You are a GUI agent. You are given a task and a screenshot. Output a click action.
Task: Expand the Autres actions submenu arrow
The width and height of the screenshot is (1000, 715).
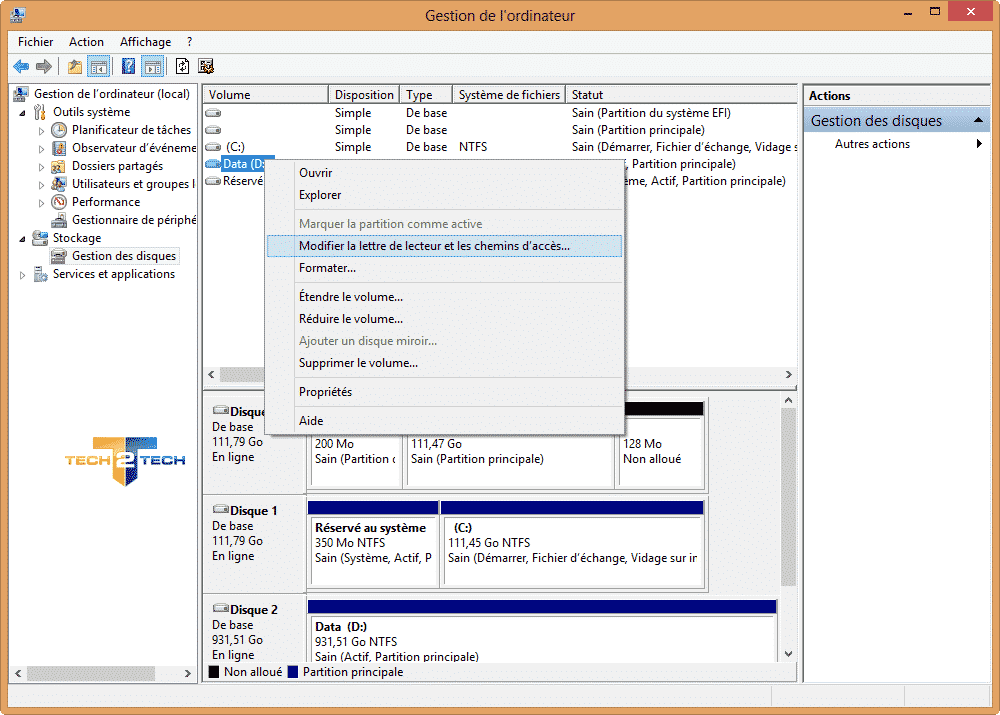point(979,144)
